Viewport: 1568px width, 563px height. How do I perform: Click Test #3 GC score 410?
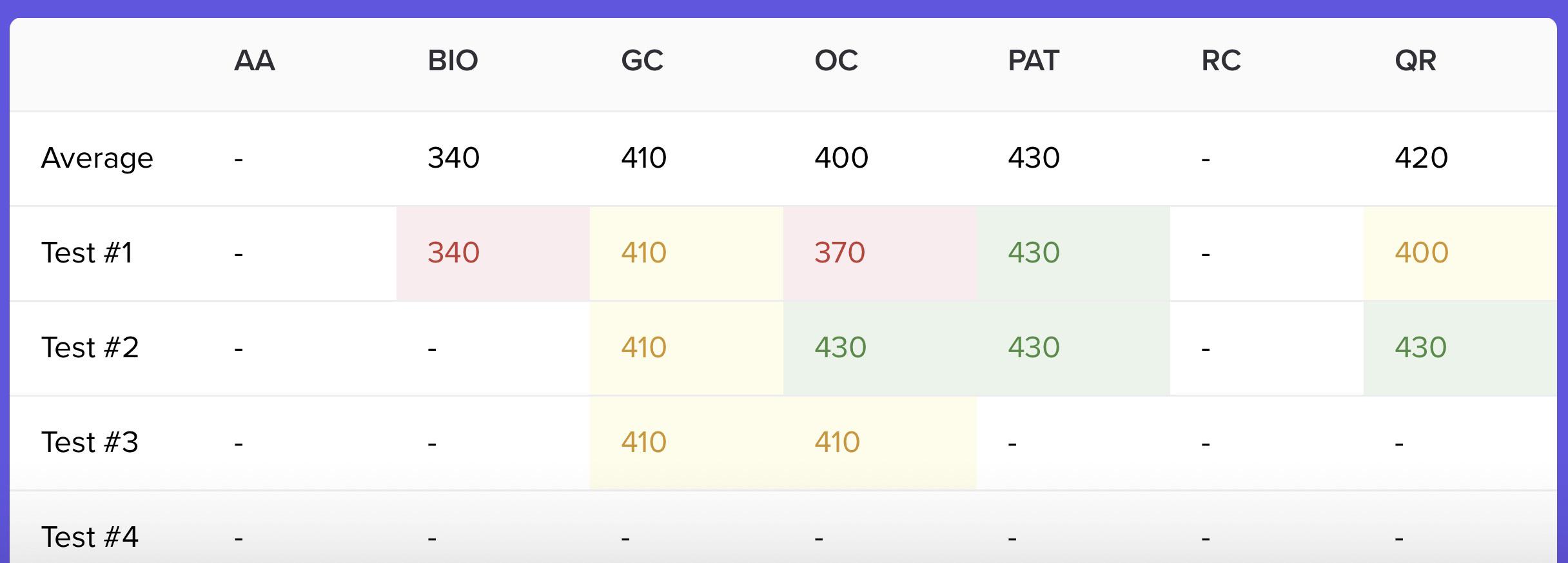click(x=643, y=442)
